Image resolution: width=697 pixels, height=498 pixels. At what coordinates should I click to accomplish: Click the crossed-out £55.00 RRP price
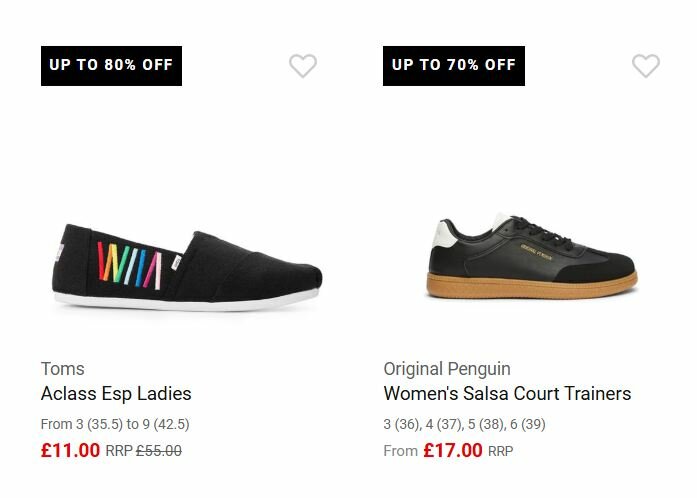[x=158, y=451]
